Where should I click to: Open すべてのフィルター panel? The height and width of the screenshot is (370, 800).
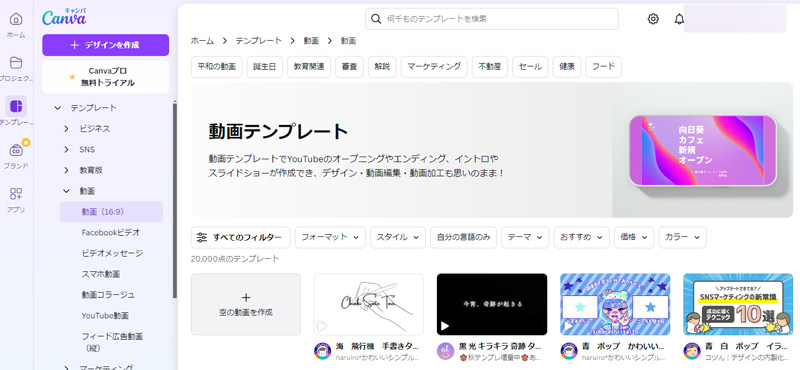(241, 237)
